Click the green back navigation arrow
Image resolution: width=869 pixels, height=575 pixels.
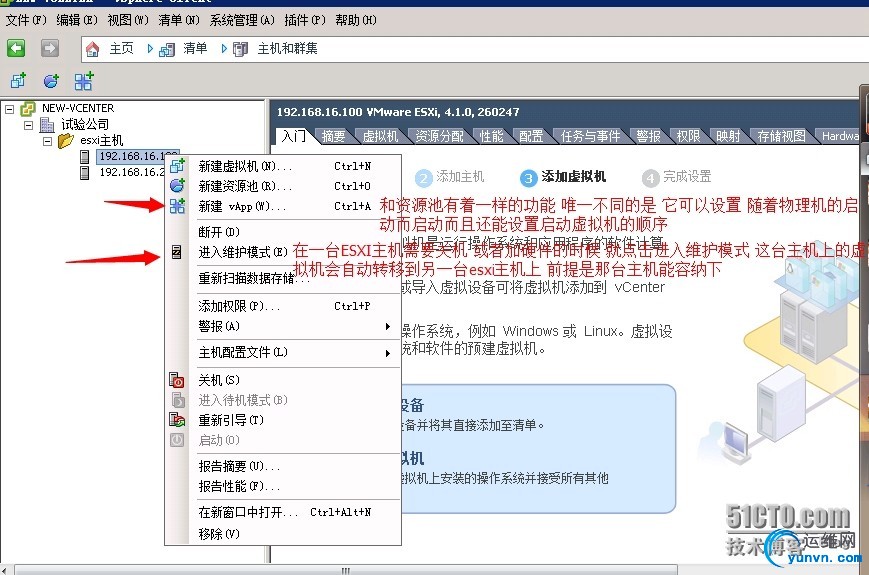pyautogui.click(x=16, y=48)
